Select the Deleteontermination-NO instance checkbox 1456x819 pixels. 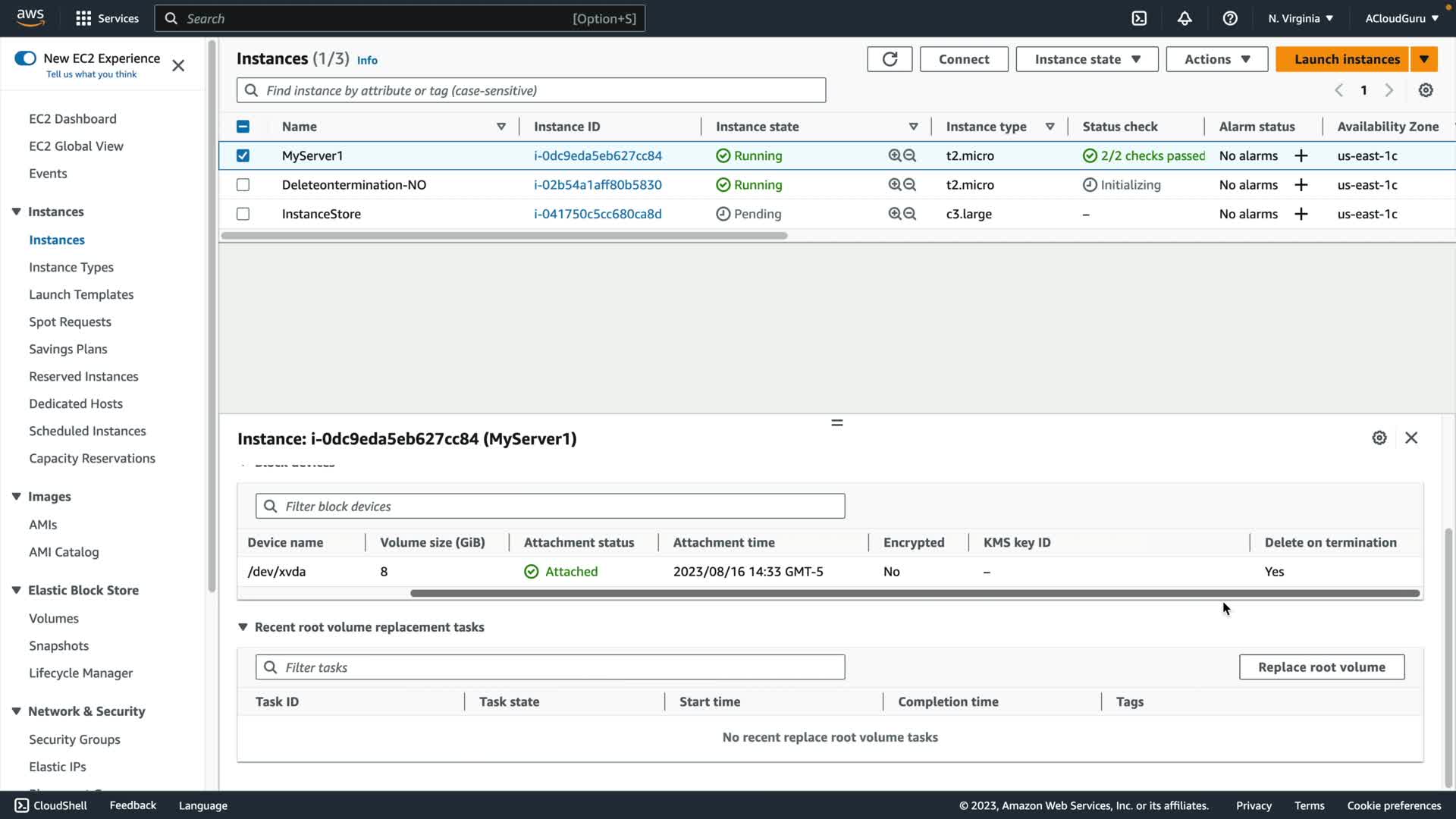click(243, 185)
